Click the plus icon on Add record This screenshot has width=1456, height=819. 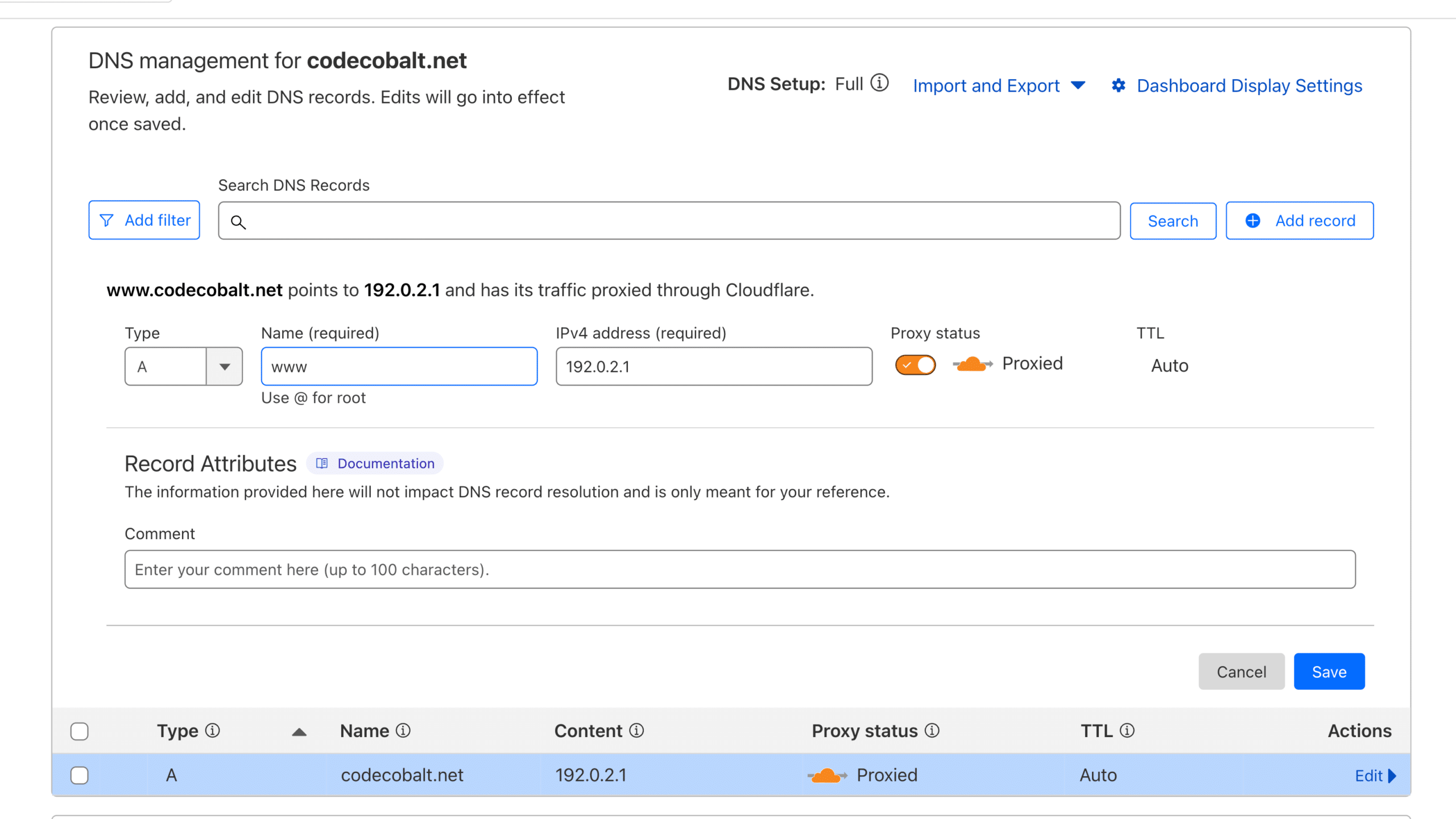pos(1252,221)
